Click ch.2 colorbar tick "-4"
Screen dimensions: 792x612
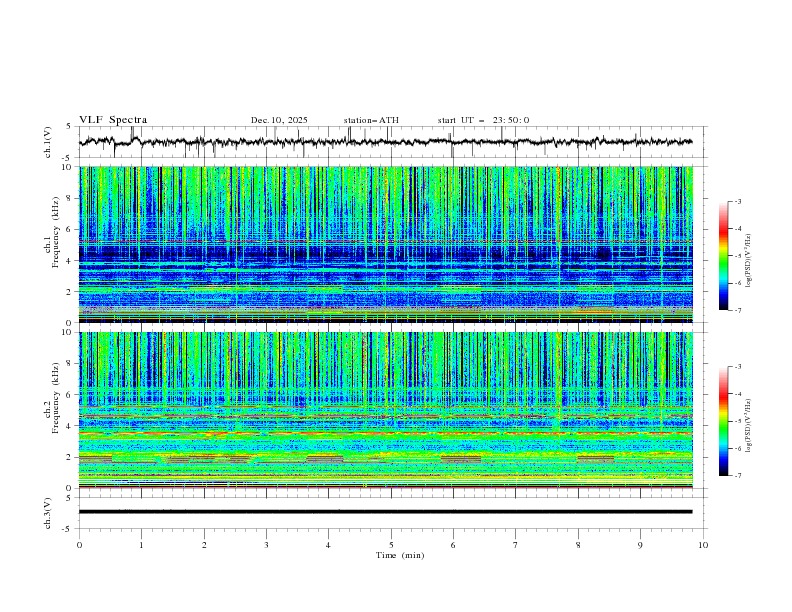coord(738,394)
